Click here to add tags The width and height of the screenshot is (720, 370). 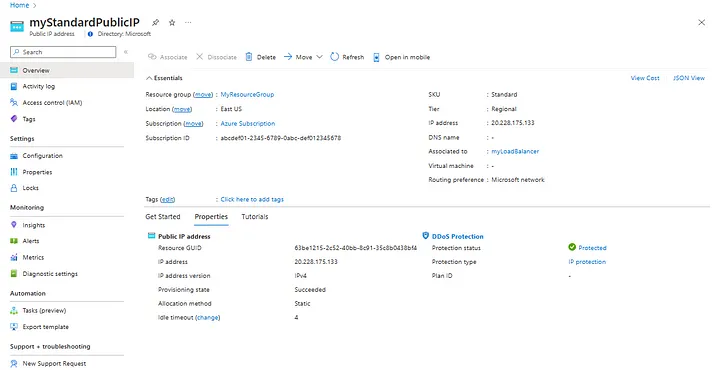click(x=252, y=199)
